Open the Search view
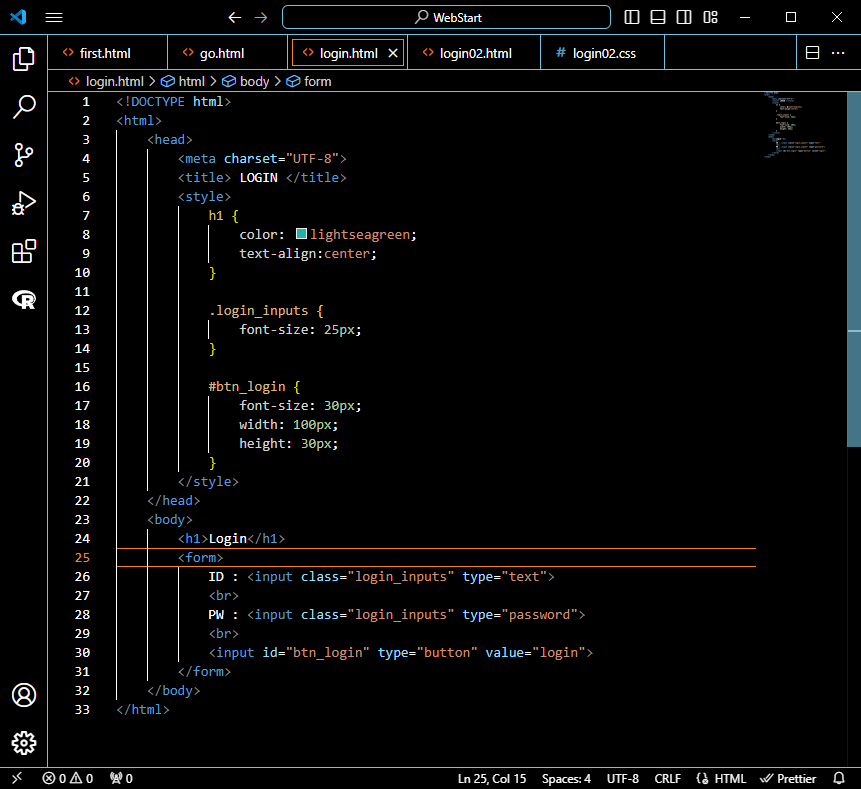This screenshot has height=789, width=861. (24, 107)
